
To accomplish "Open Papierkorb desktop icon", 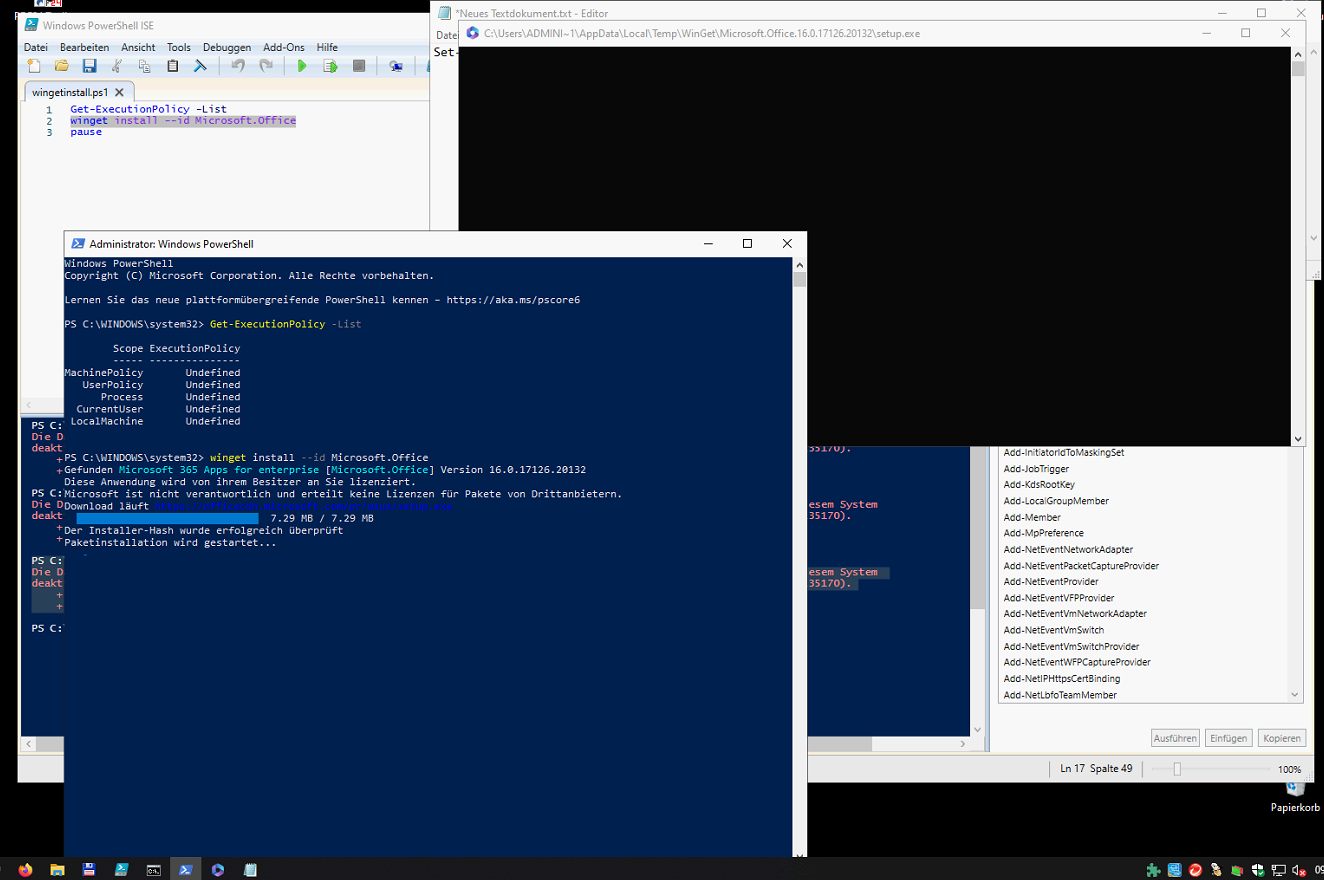I will coord(1296,797).
